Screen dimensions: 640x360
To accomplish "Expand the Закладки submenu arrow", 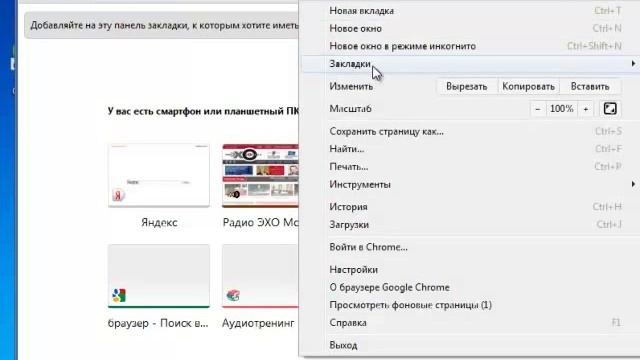I will pos(633,64).
